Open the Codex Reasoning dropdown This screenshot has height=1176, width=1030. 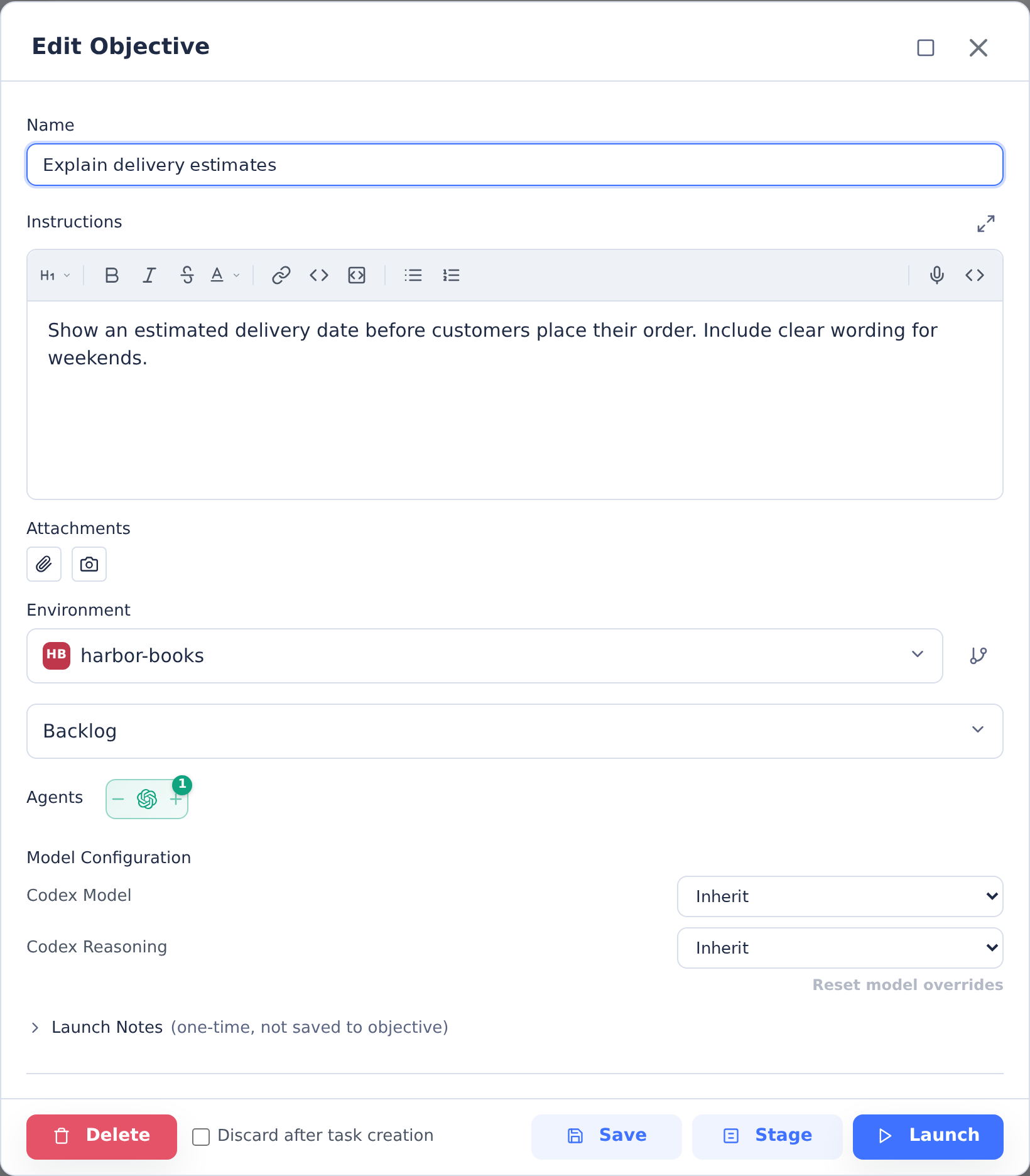(840, 948)
